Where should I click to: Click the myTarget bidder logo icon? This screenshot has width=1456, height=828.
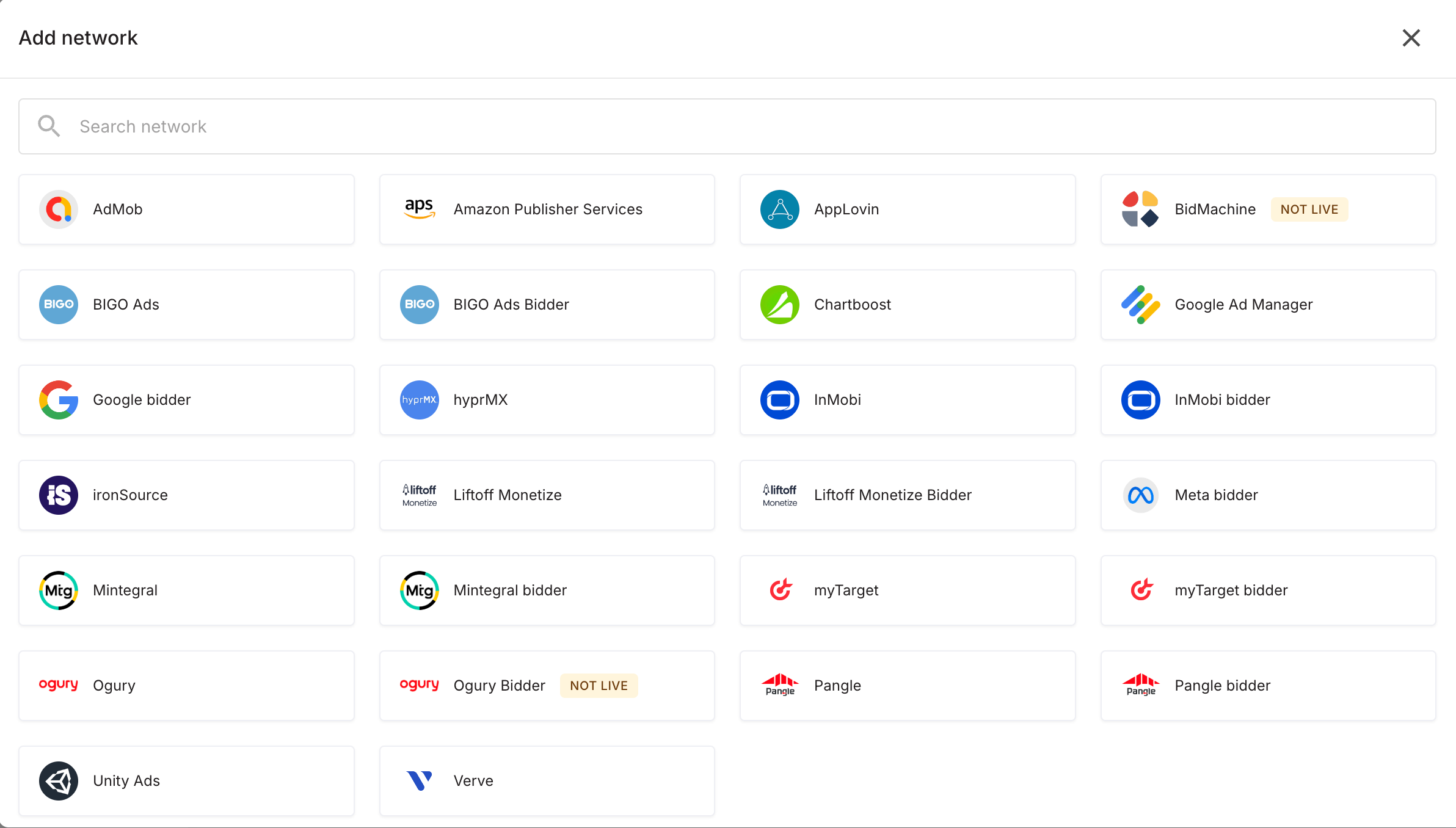pos(1141,589)
